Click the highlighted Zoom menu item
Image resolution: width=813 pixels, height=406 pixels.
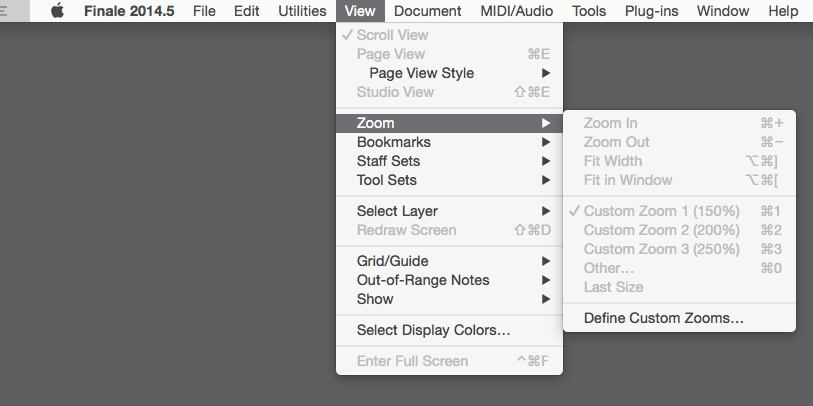[376, 123]
